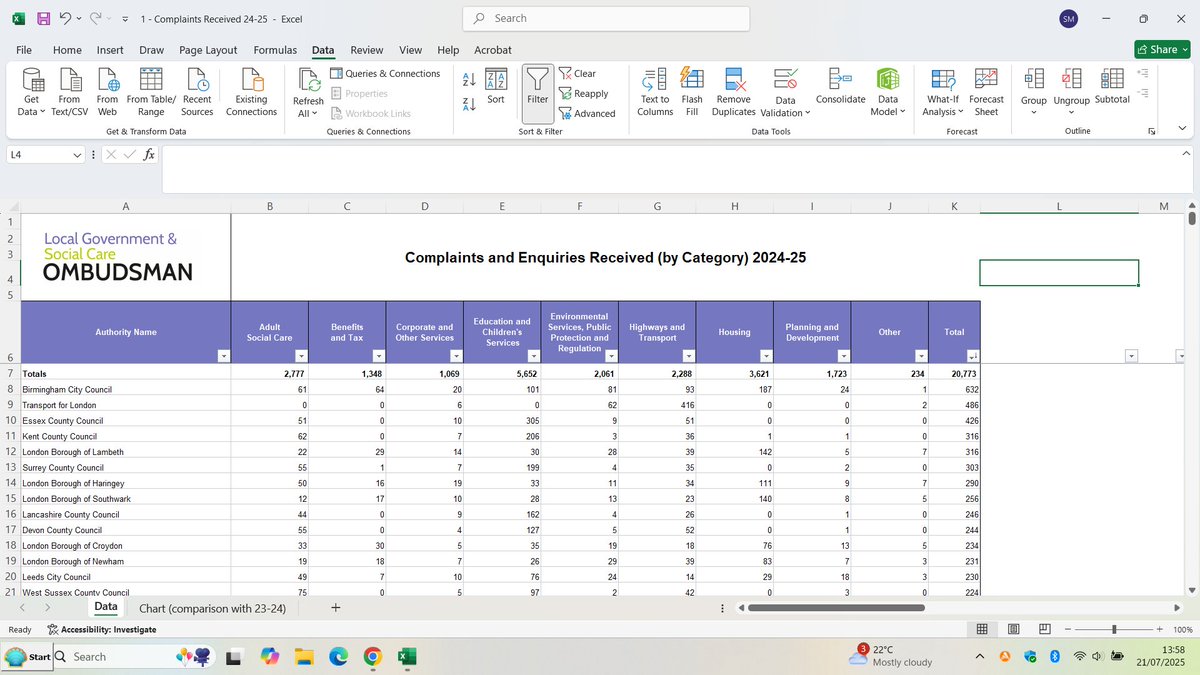This screenshot has height=675, width=1200.
Task: Create a Forecast Sheet
Action: click(986, 92)
